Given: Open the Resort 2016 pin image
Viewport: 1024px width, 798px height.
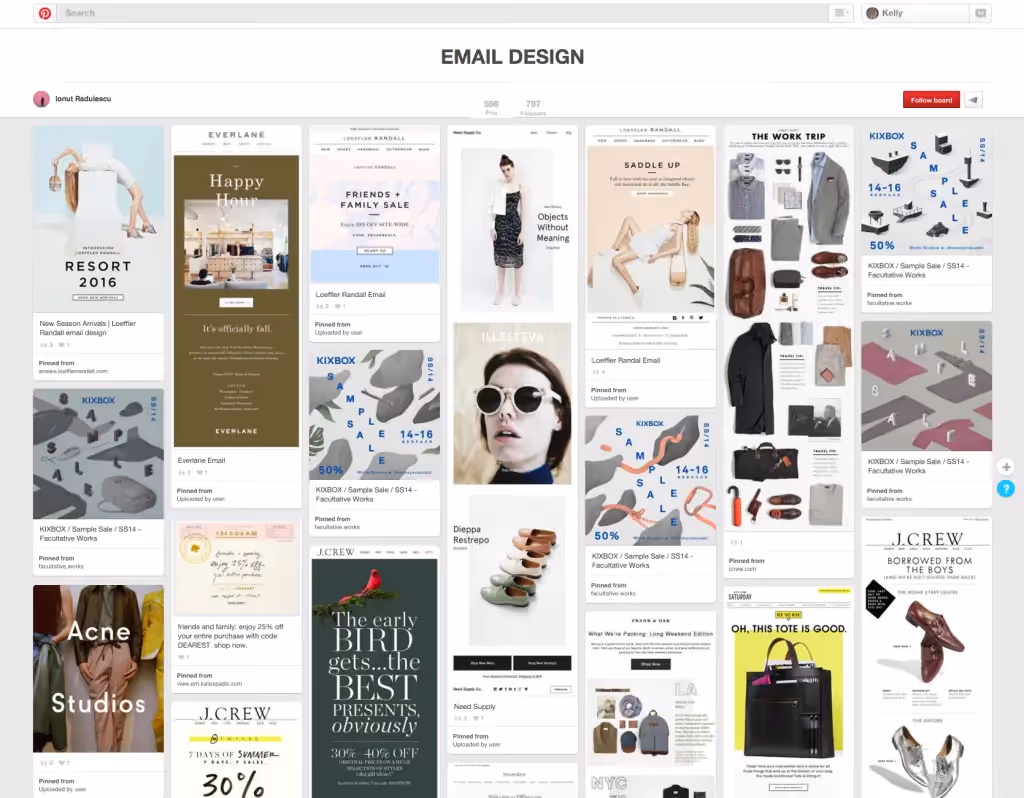Looking at the screenshot, I should click(98, 219).
